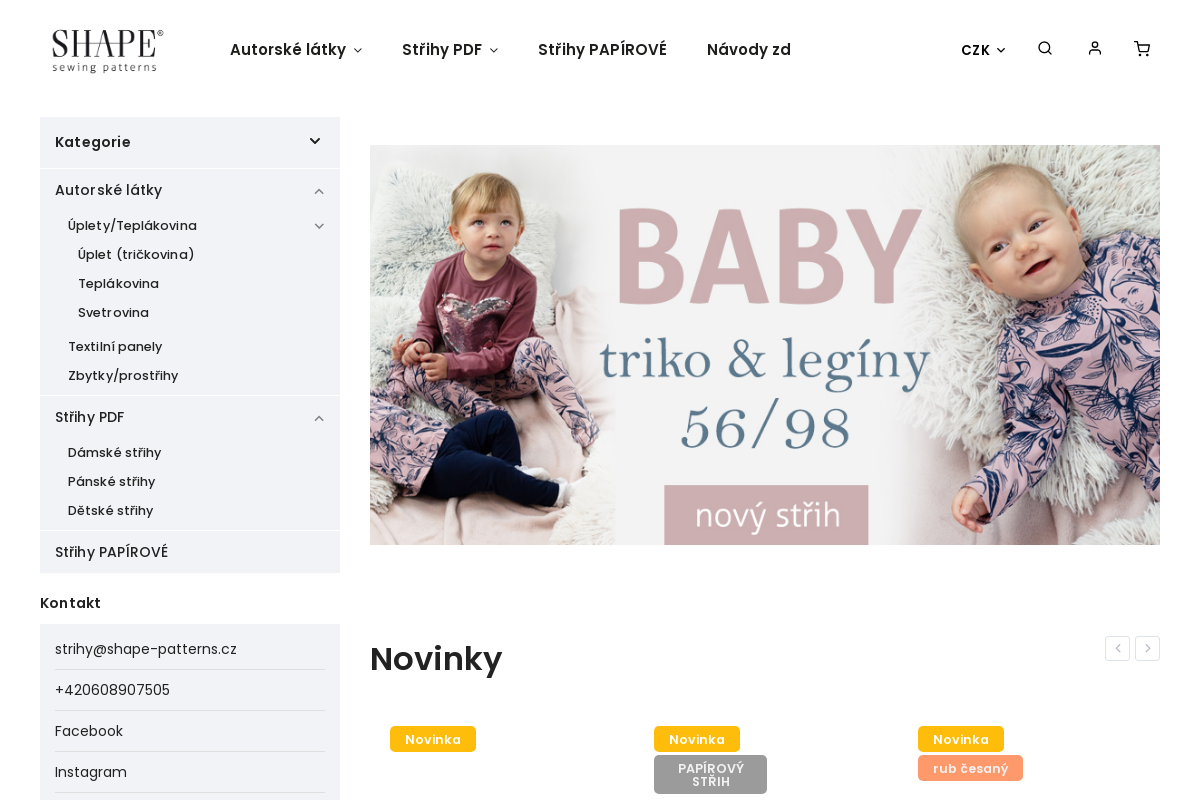
Task: Collapse the Autorské látky sidebar section
Action: [x=319, y=191]
